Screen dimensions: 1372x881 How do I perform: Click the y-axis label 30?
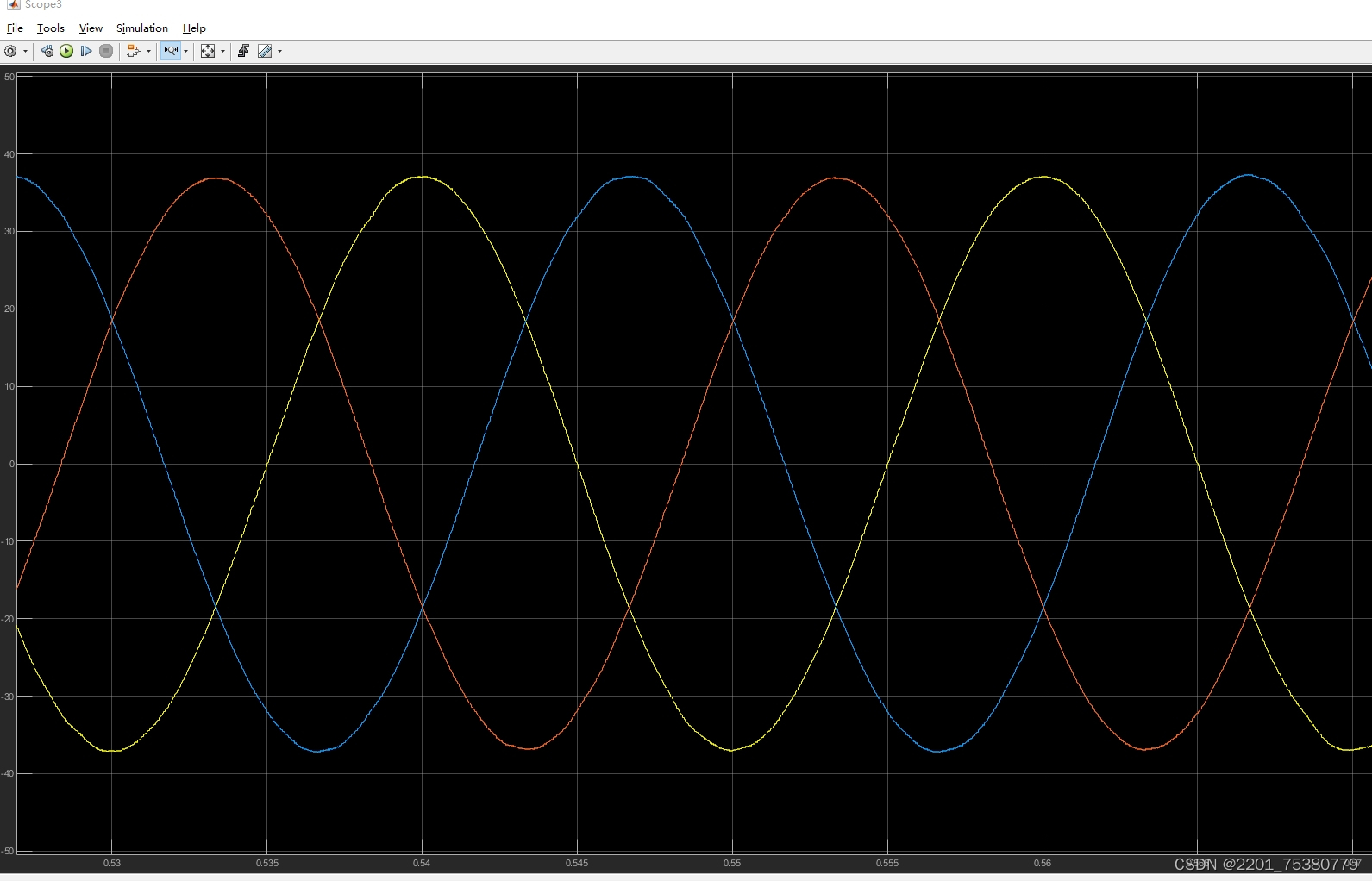9,231
